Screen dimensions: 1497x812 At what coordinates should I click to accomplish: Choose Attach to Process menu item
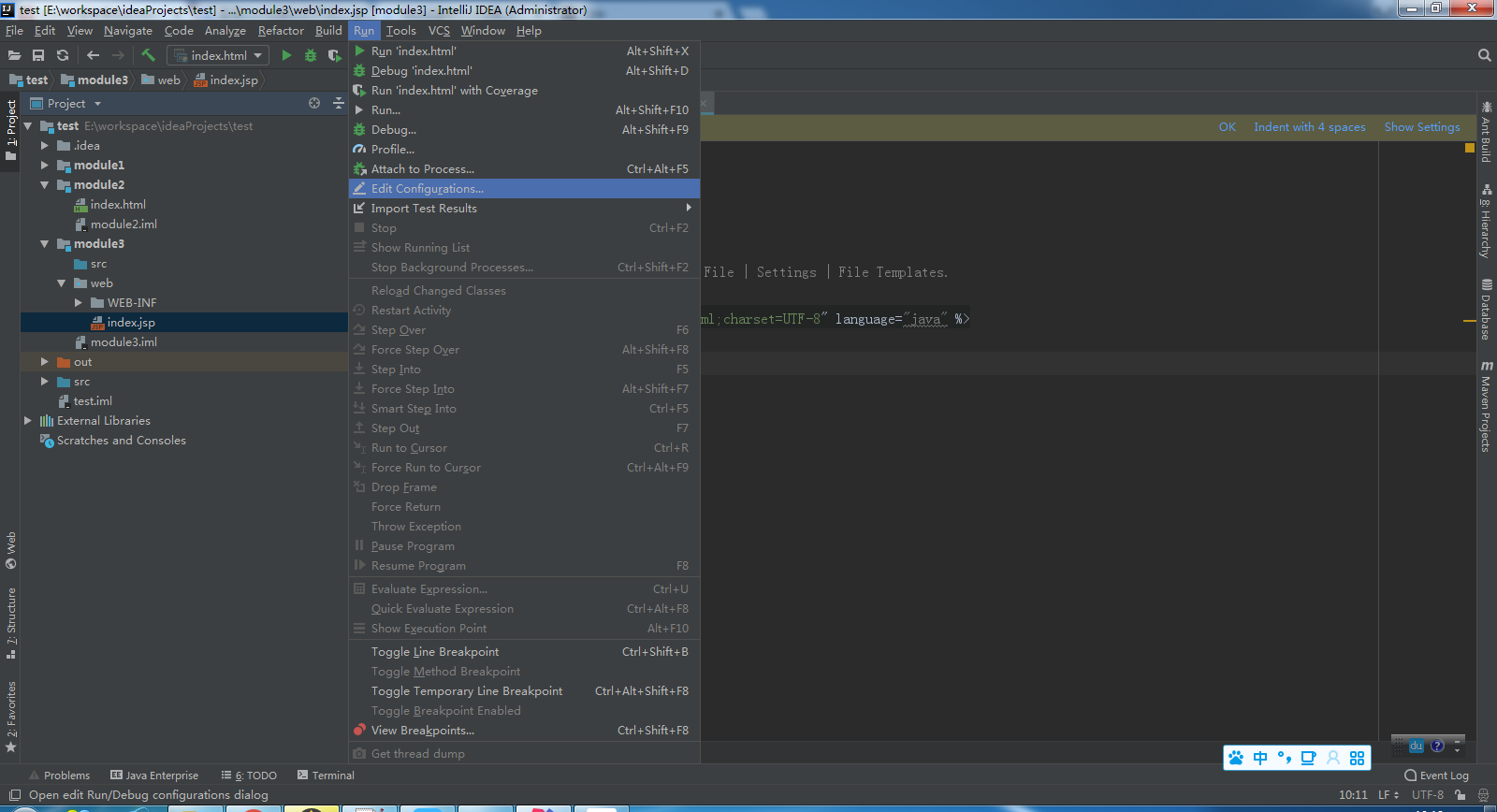[x=524, y=169]
